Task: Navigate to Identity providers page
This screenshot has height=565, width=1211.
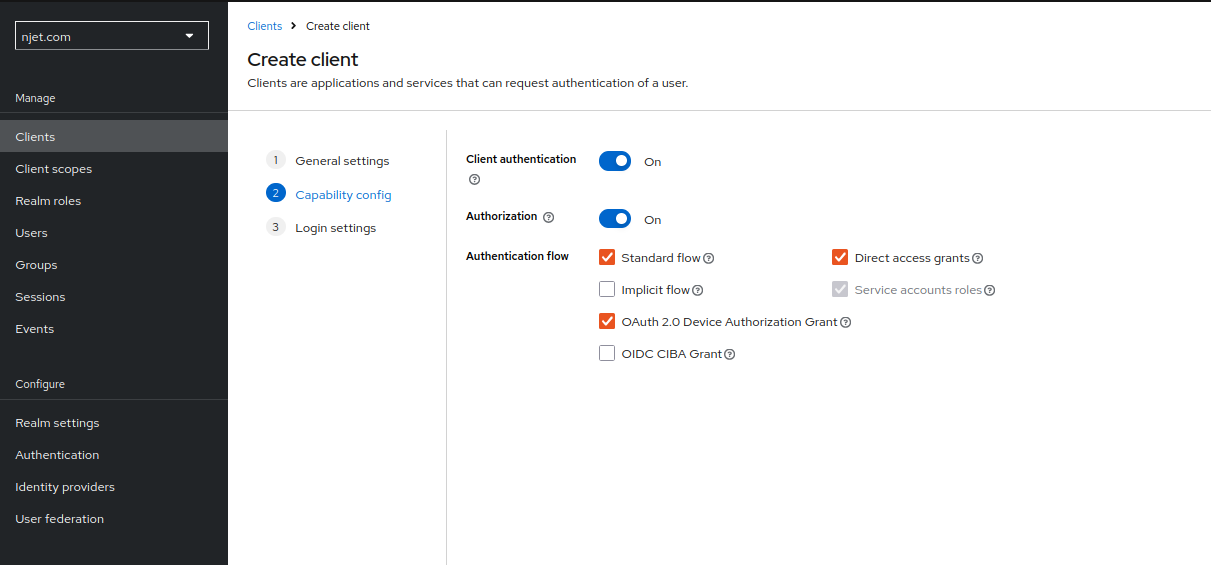Action: (65, 487)
